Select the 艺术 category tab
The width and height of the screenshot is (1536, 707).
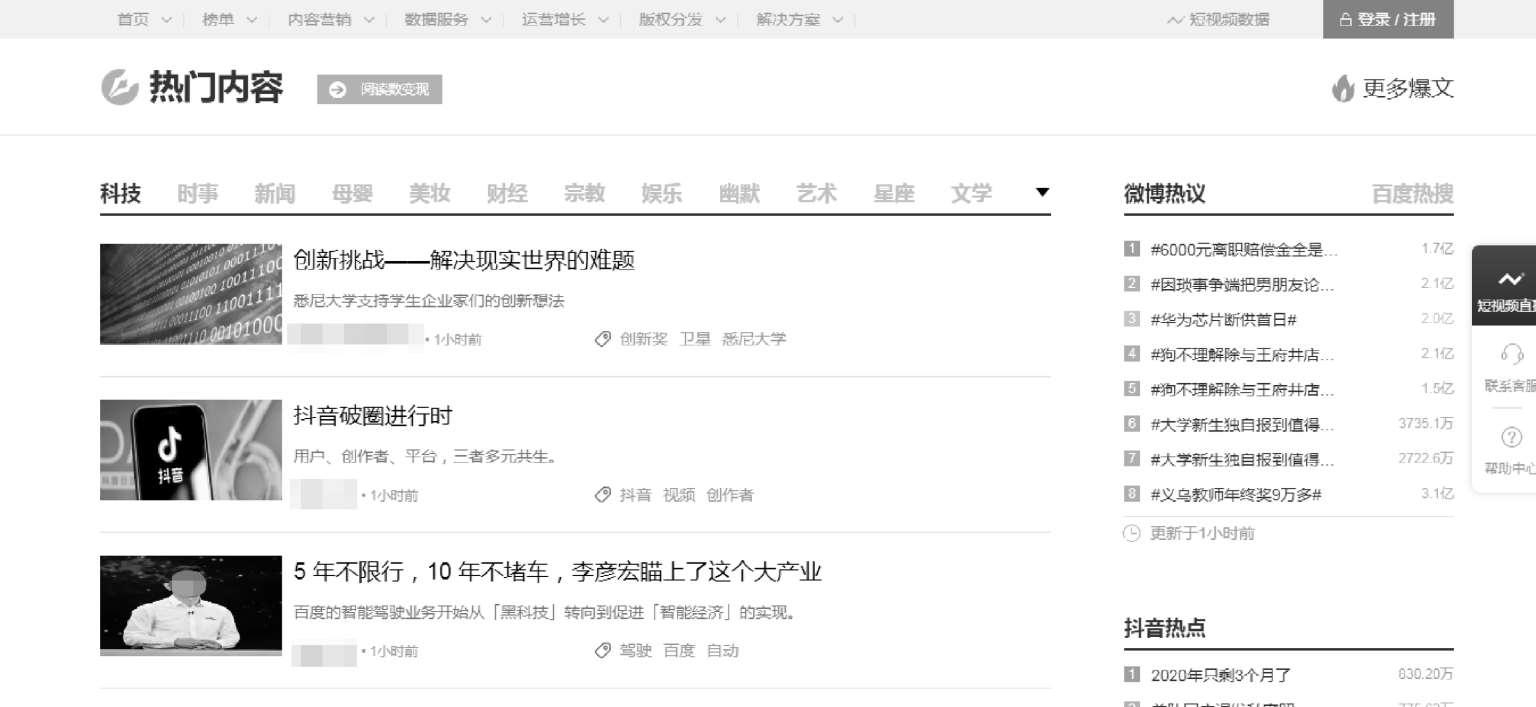(x=817, y=193)
